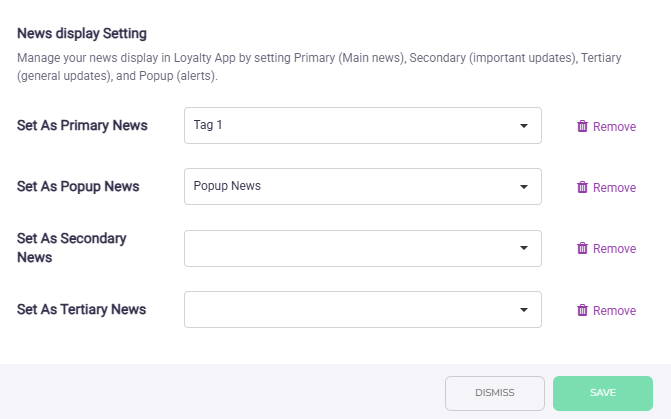Viewport: 671px width, 419px height.
Task: Click trash icon beside Popup News
Action: [582, 187]
